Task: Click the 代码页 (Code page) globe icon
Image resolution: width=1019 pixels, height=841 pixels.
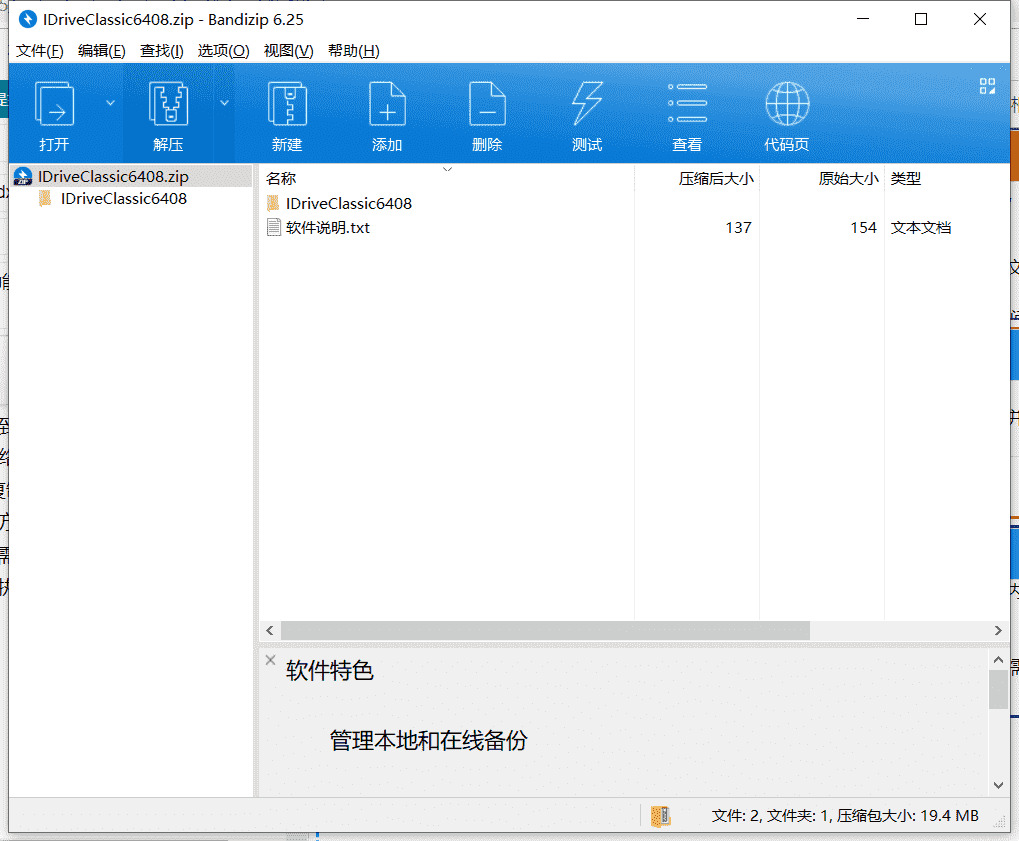Action: (x=787, y=104)
